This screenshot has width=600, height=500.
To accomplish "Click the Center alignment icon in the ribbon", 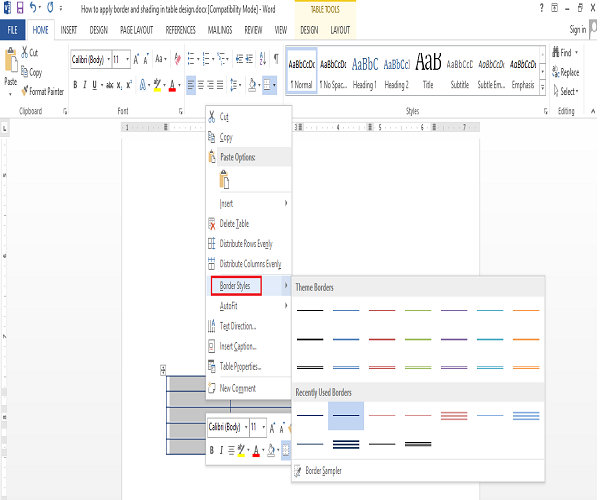I will (x=201, y=85).
